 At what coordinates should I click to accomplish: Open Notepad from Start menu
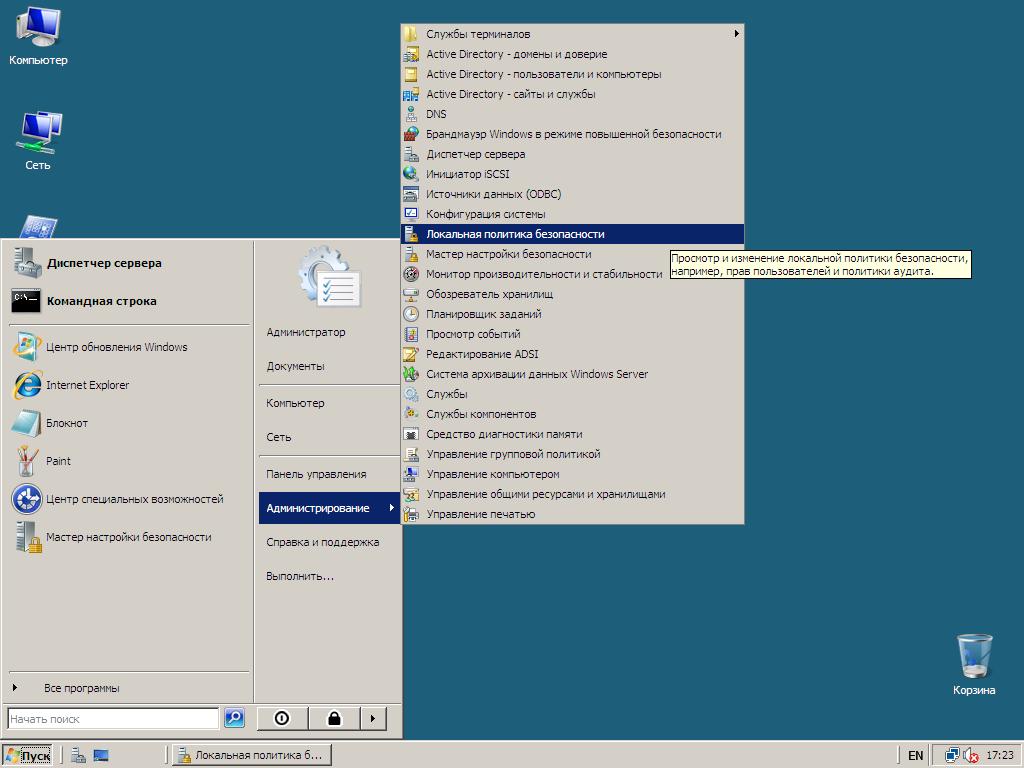(x=131, y=423)
